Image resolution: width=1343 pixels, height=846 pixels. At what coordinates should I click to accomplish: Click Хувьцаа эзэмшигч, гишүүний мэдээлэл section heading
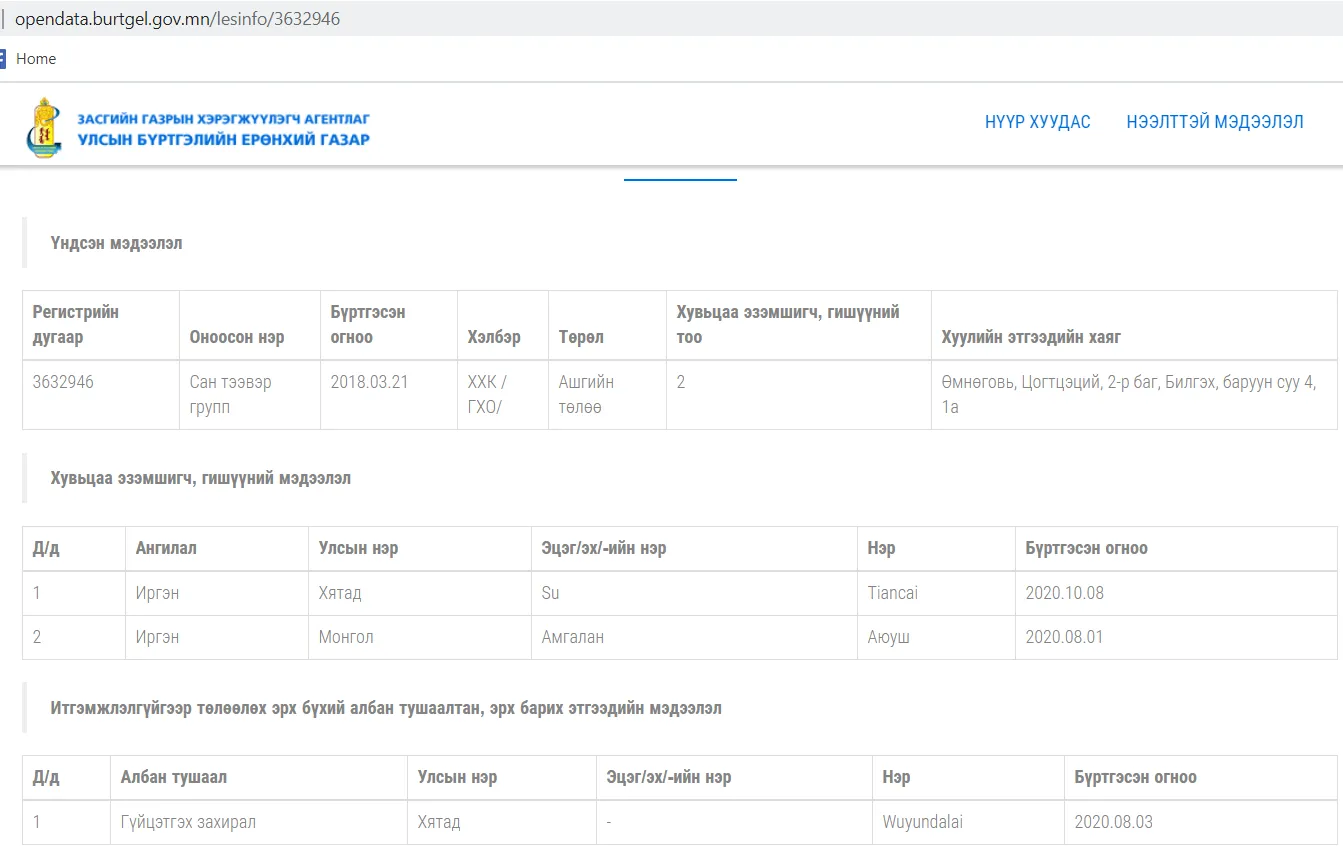[201, 478]
